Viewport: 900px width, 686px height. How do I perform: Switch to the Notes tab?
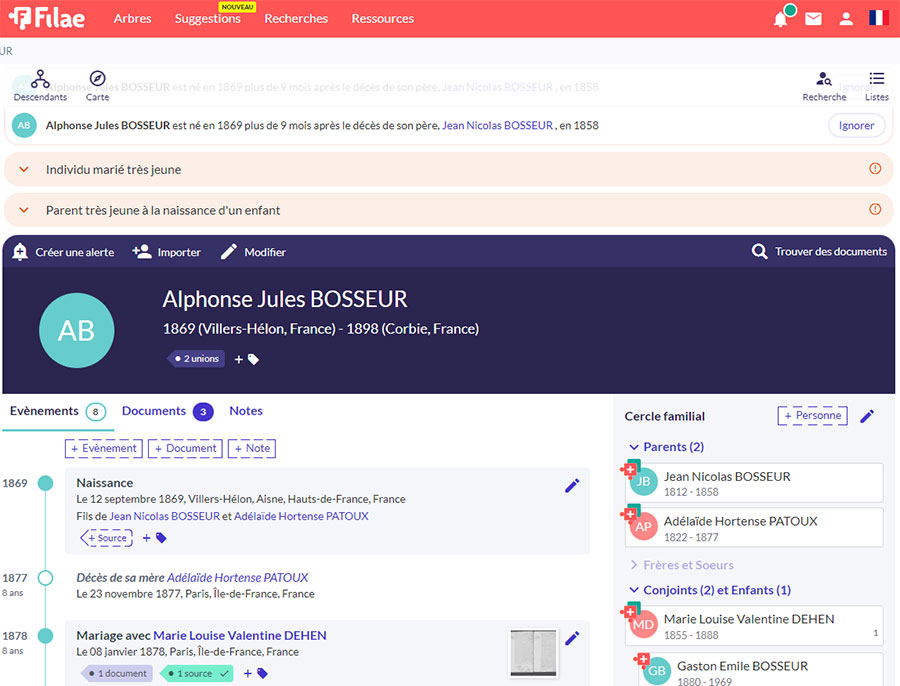coord(246,411)
